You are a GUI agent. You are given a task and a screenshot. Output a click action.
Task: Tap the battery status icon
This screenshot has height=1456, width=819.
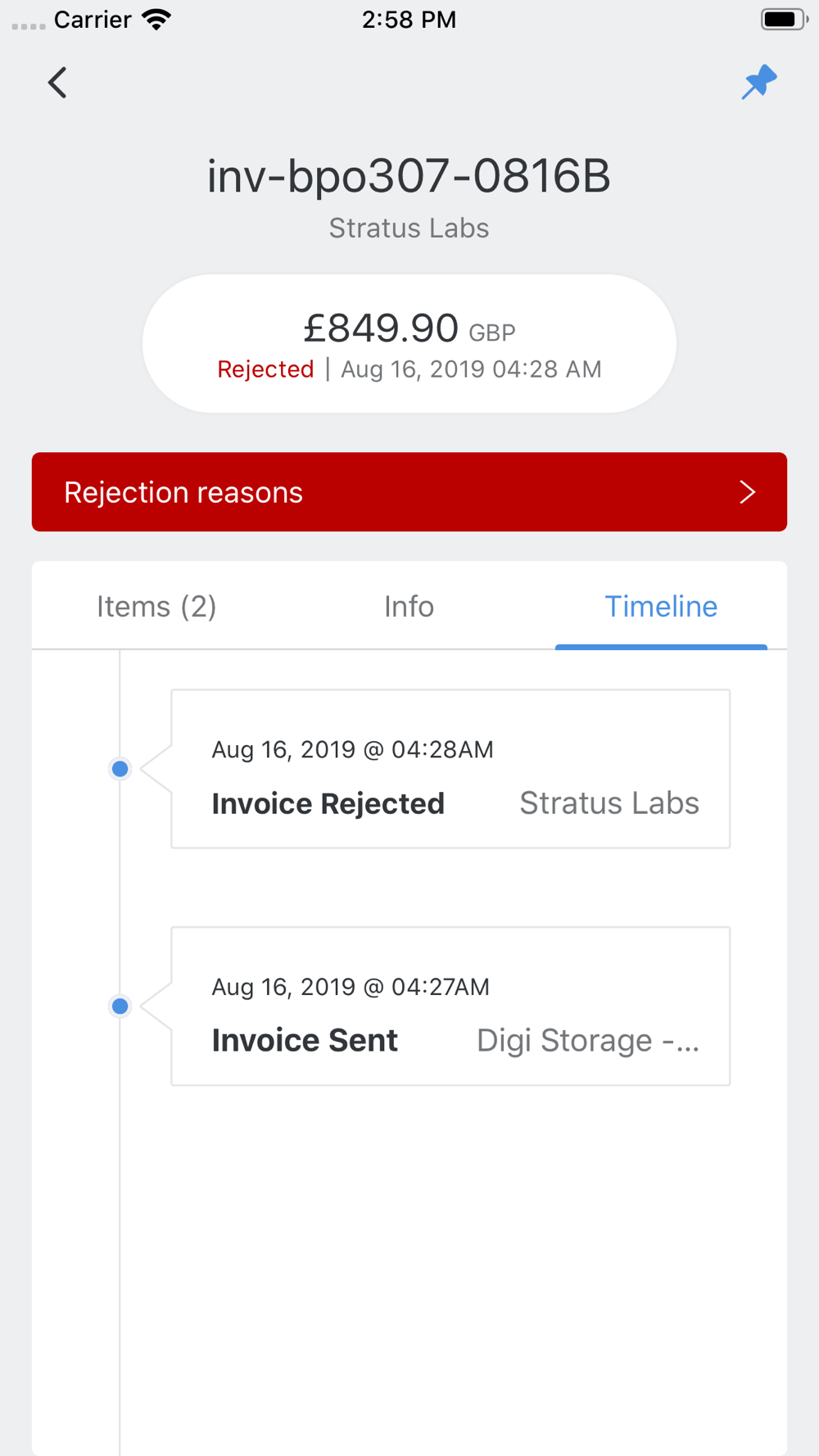[x=784, y=19]
